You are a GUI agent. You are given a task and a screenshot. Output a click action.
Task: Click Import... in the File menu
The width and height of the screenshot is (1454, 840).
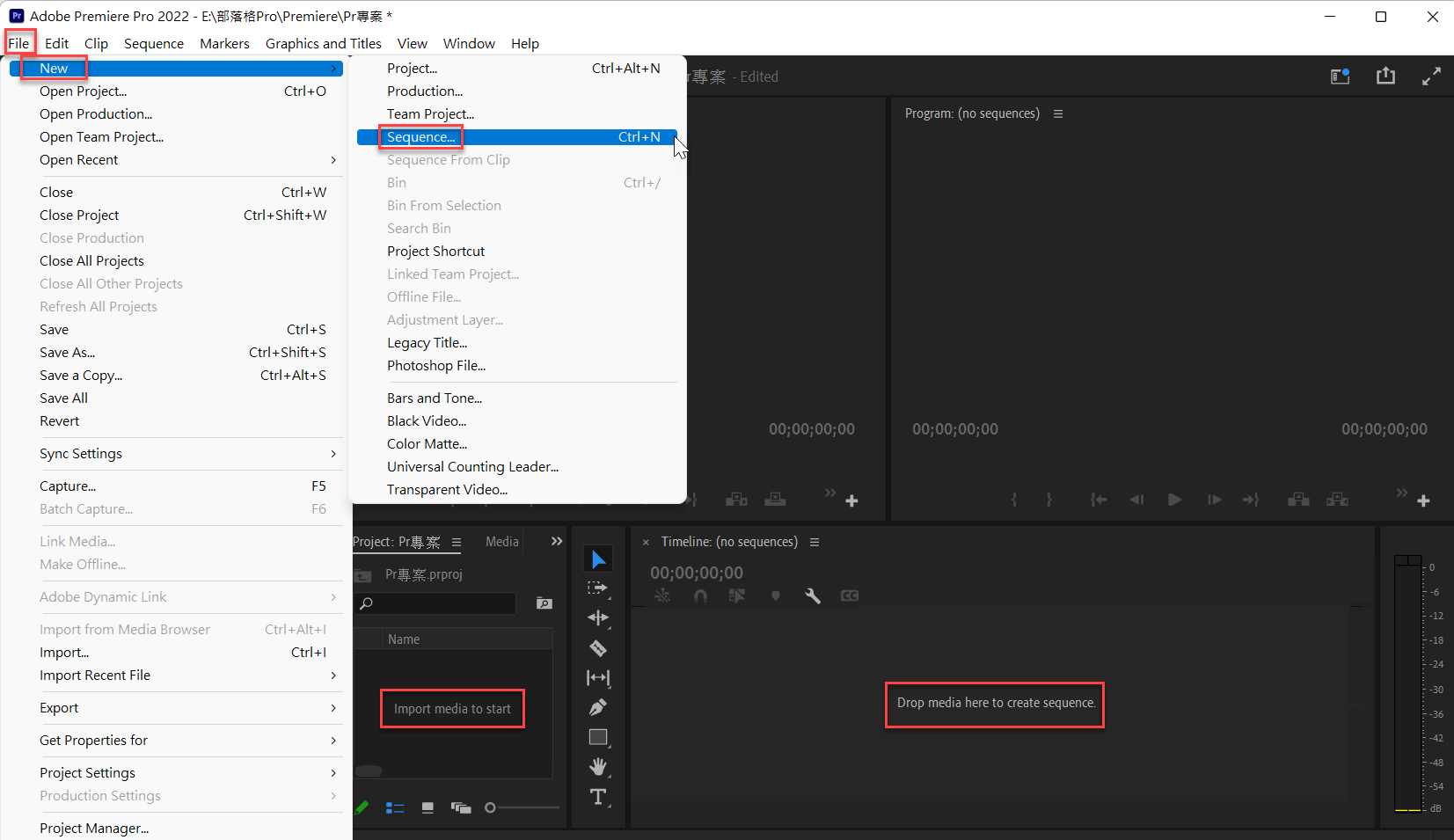(184, 653)
